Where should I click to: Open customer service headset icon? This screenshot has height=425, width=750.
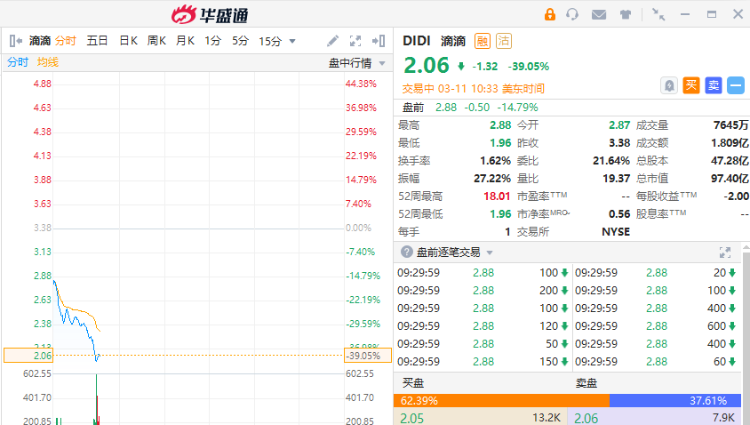573,14
